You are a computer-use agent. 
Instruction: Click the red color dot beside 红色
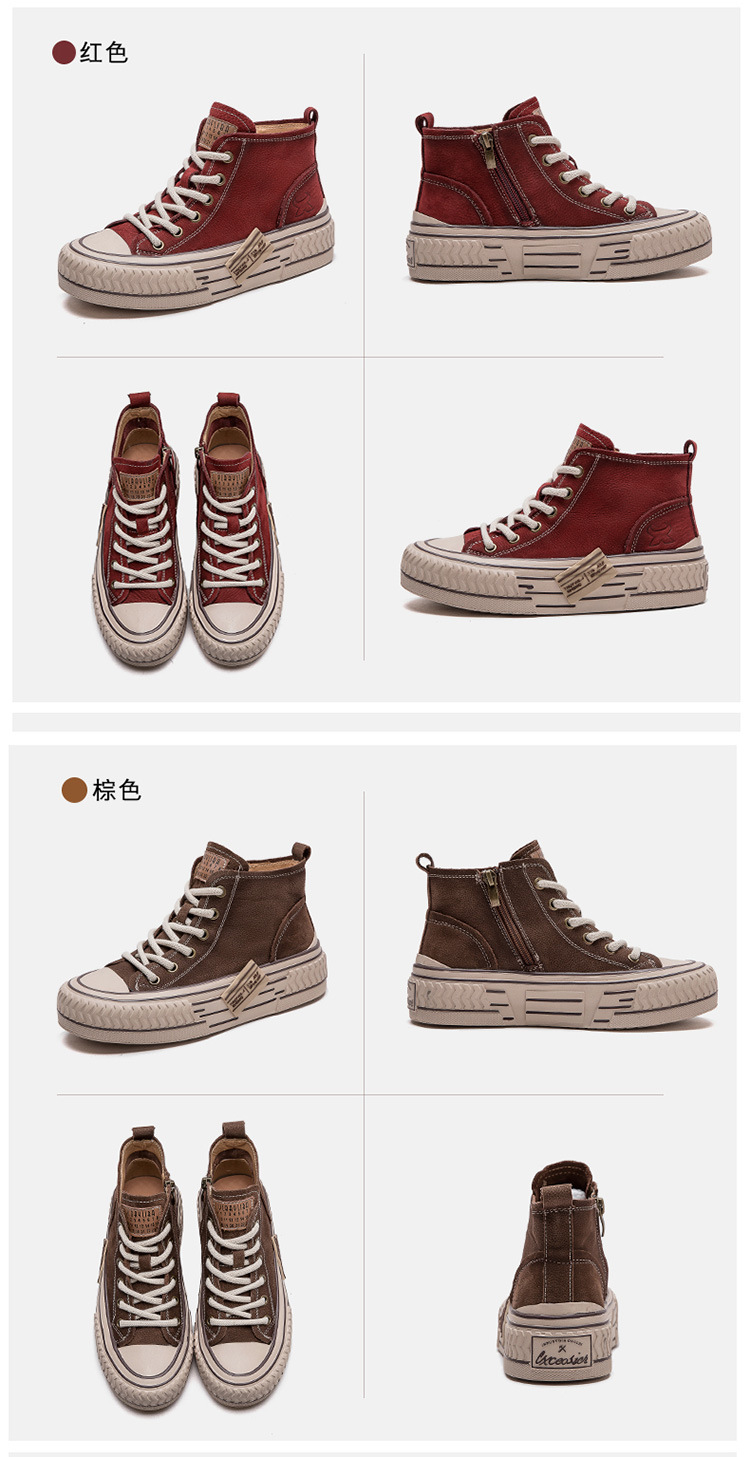click(x=64, y=53)
